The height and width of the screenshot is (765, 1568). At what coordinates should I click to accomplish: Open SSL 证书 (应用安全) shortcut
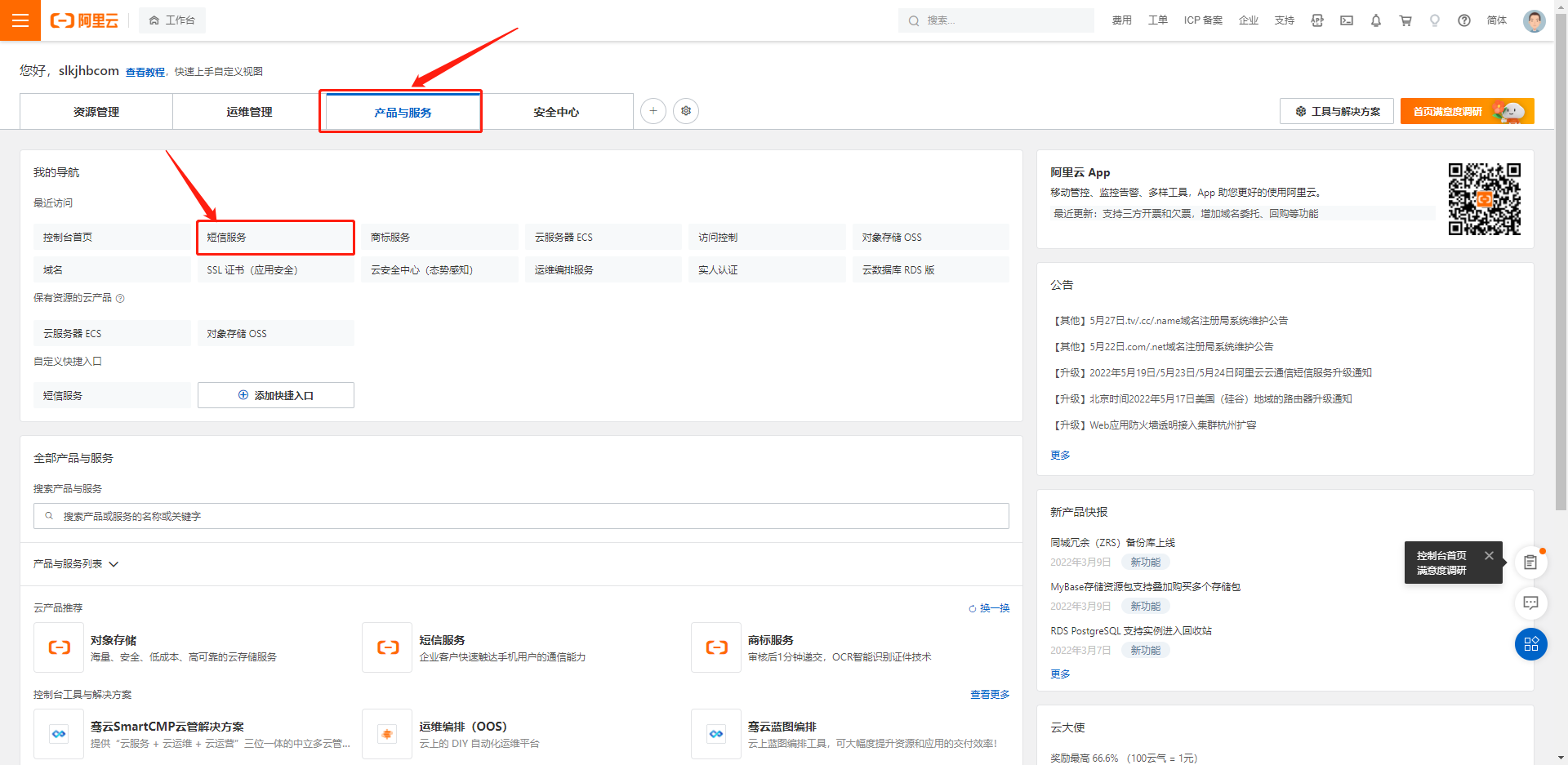(x=276, y=269)
